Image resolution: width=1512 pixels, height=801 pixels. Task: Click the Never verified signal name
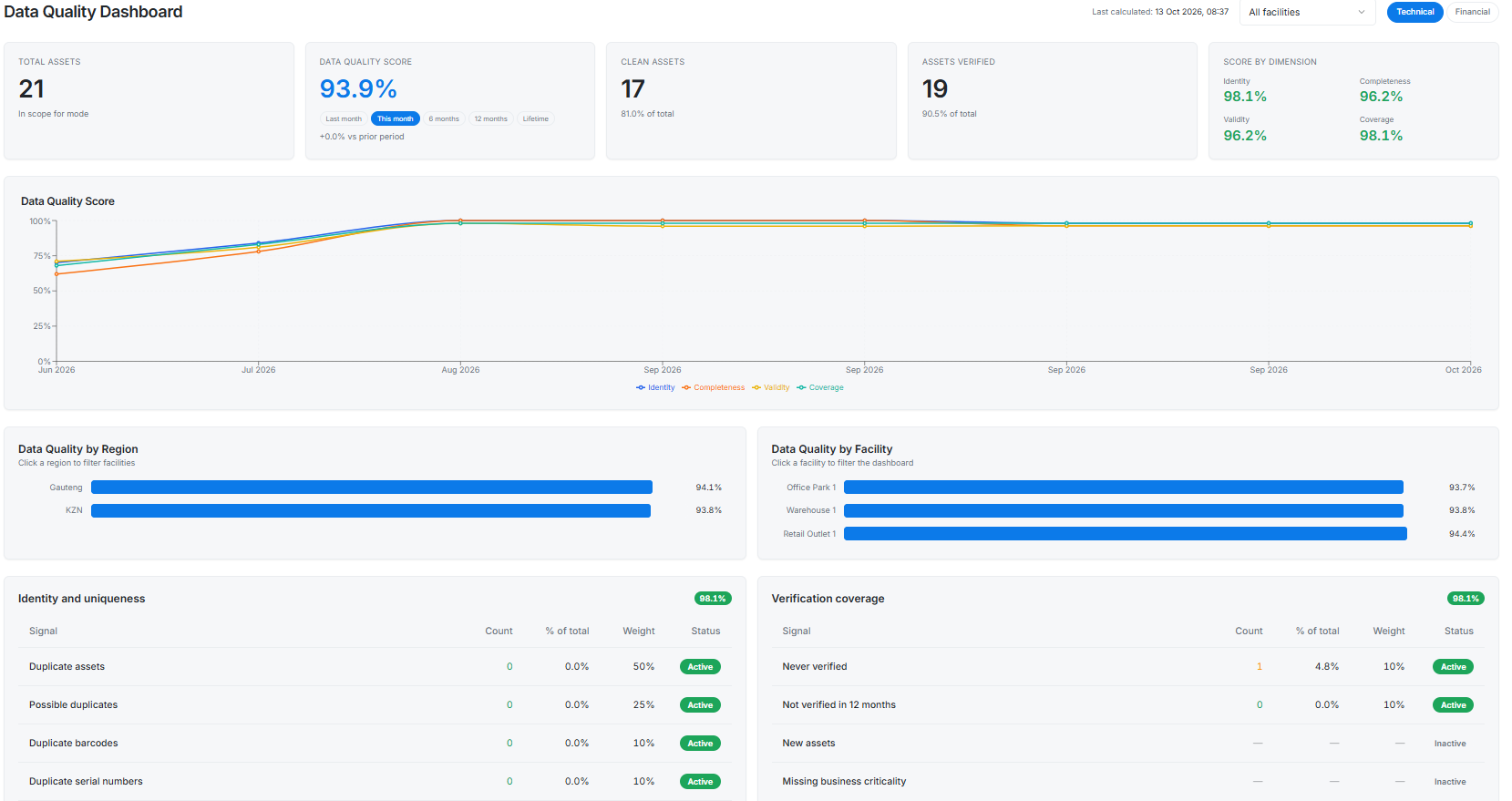click(815, 667)
